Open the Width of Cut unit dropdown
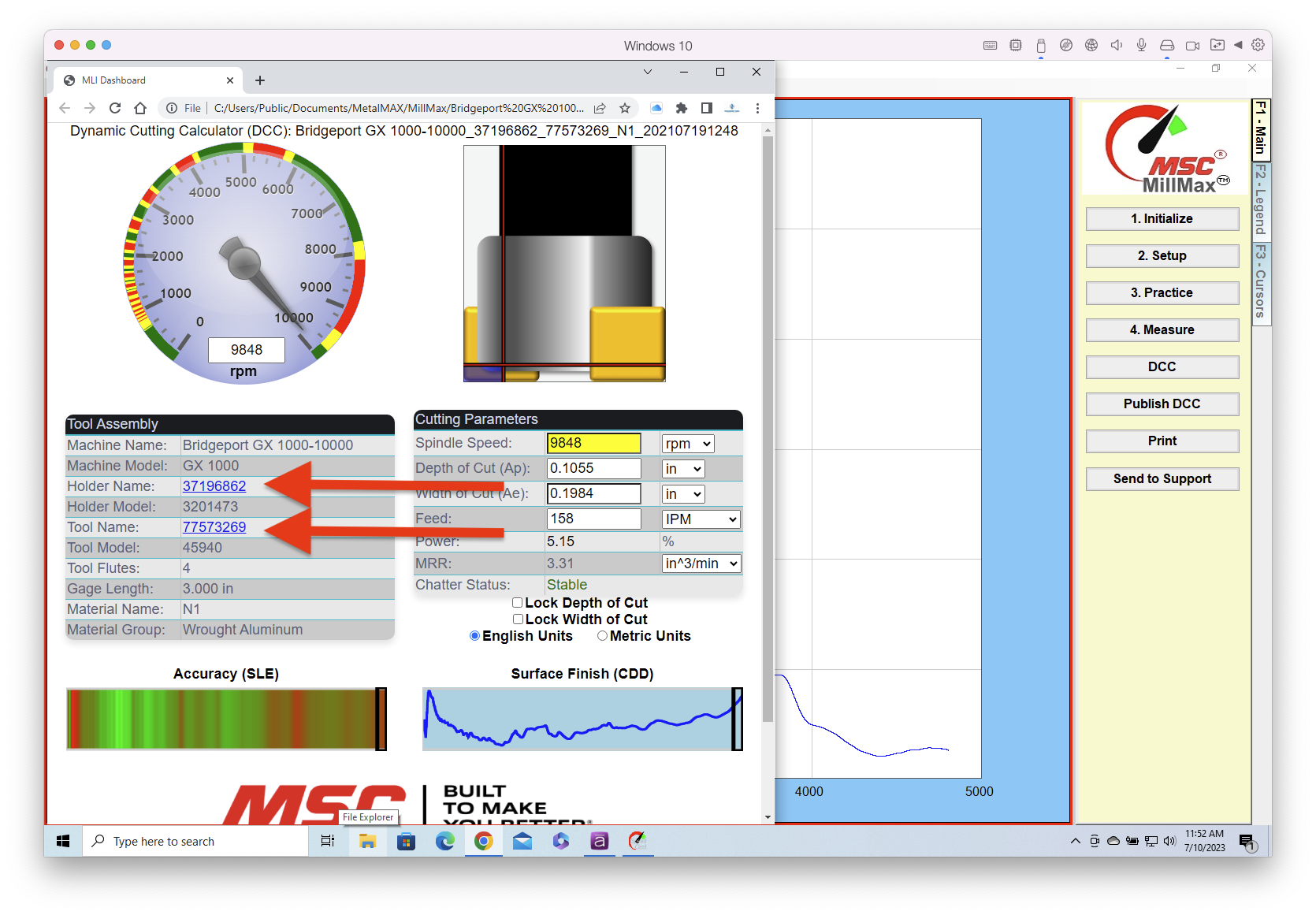 point(683,494)
